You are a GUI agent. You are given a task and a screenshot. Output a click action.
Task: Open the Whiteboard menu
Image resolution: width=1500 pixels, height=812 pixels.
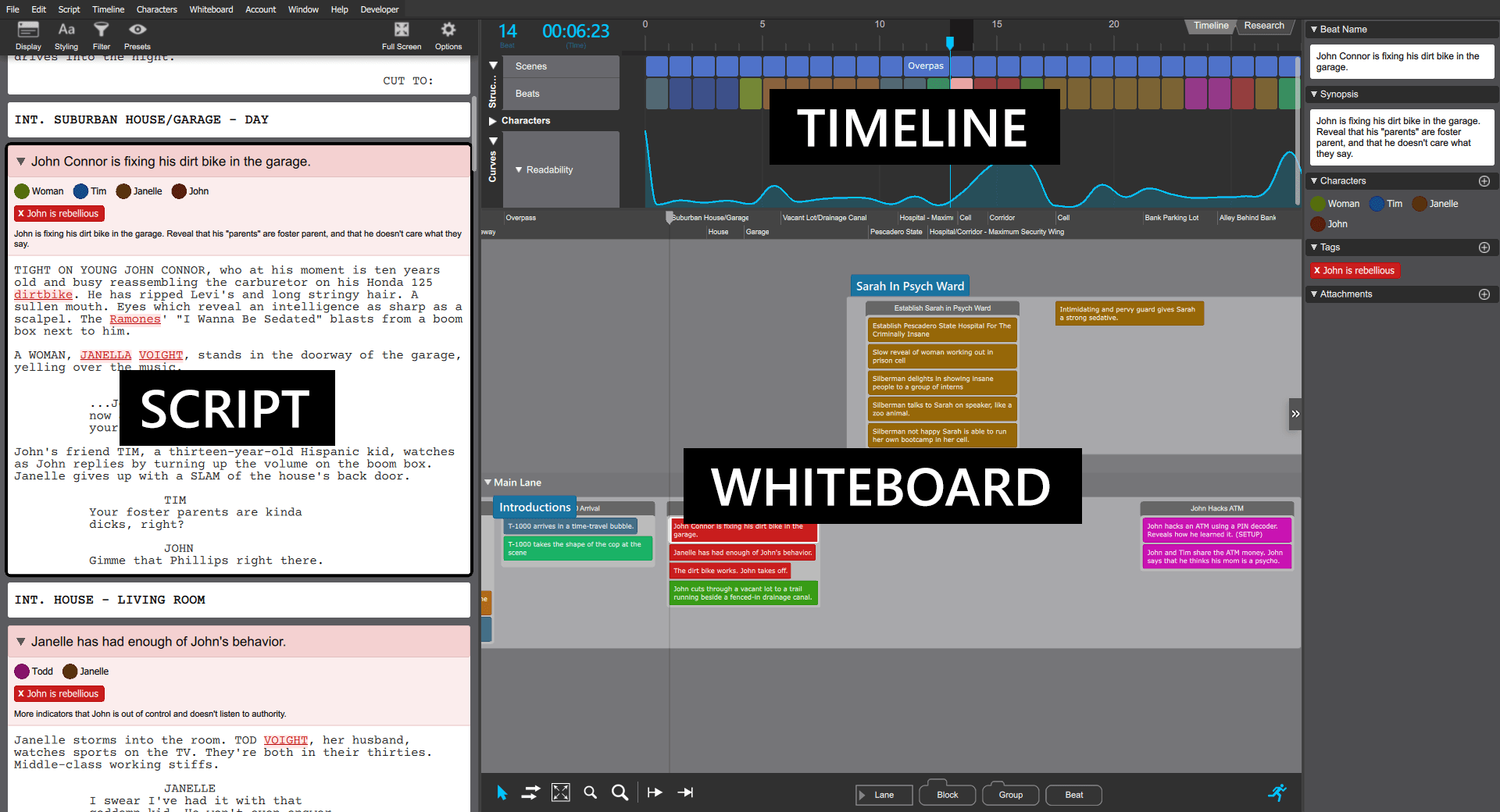[x=211, y=9]
